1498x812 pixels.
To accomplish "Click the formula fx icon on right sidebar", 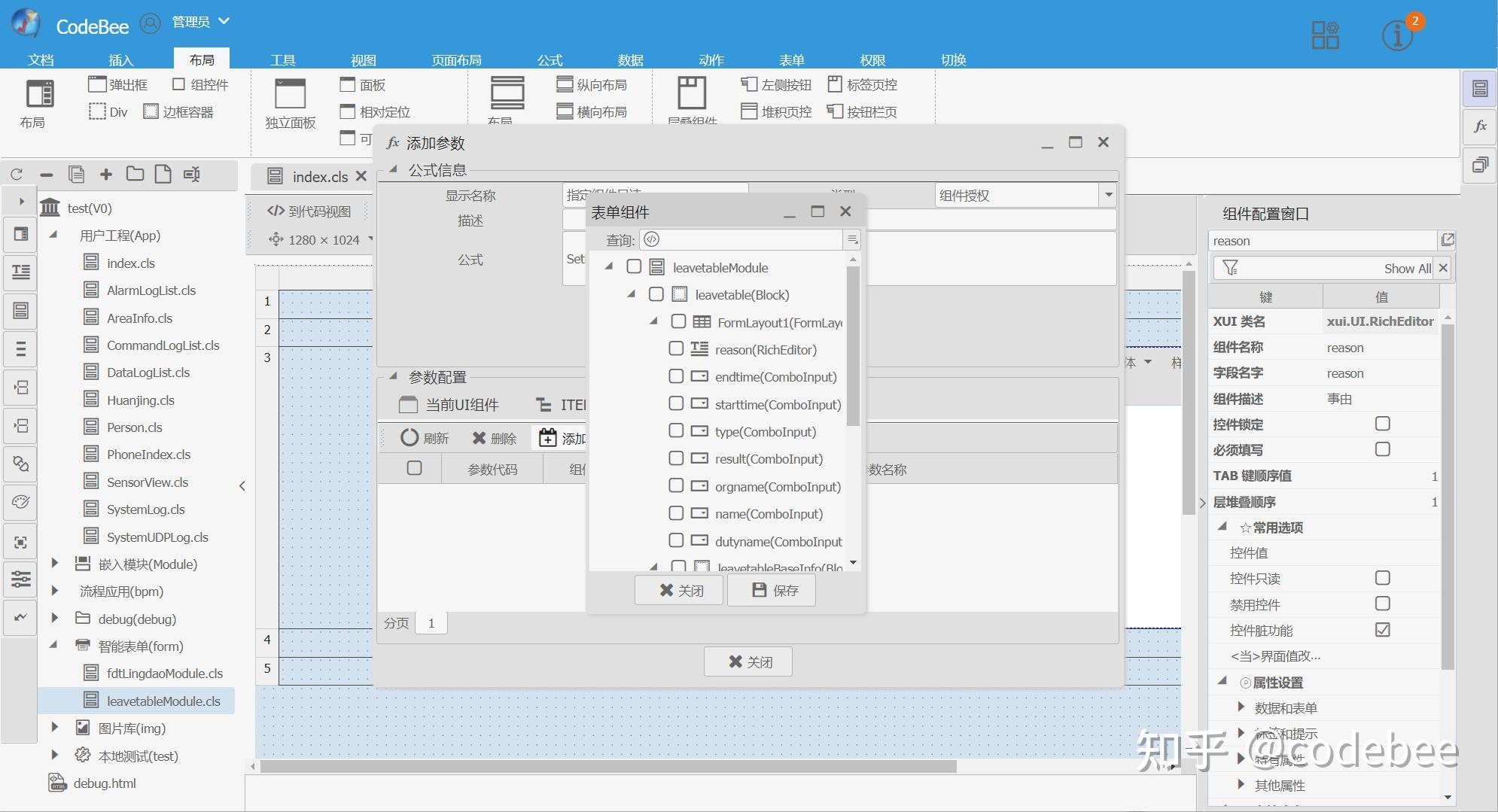I will coord(1480,126).
